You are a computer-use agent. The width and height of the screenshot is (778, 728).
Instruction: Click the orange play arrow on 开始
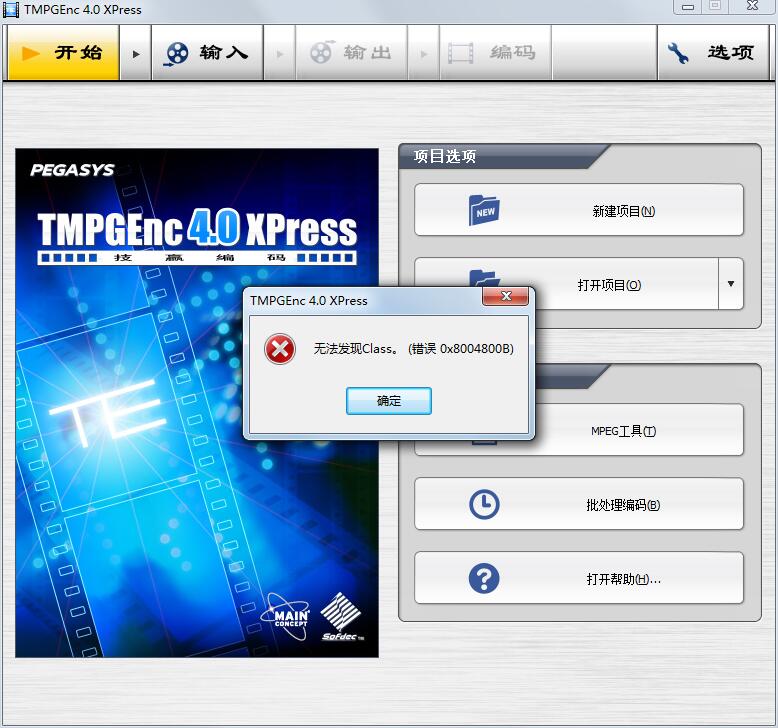pos(31,53)
